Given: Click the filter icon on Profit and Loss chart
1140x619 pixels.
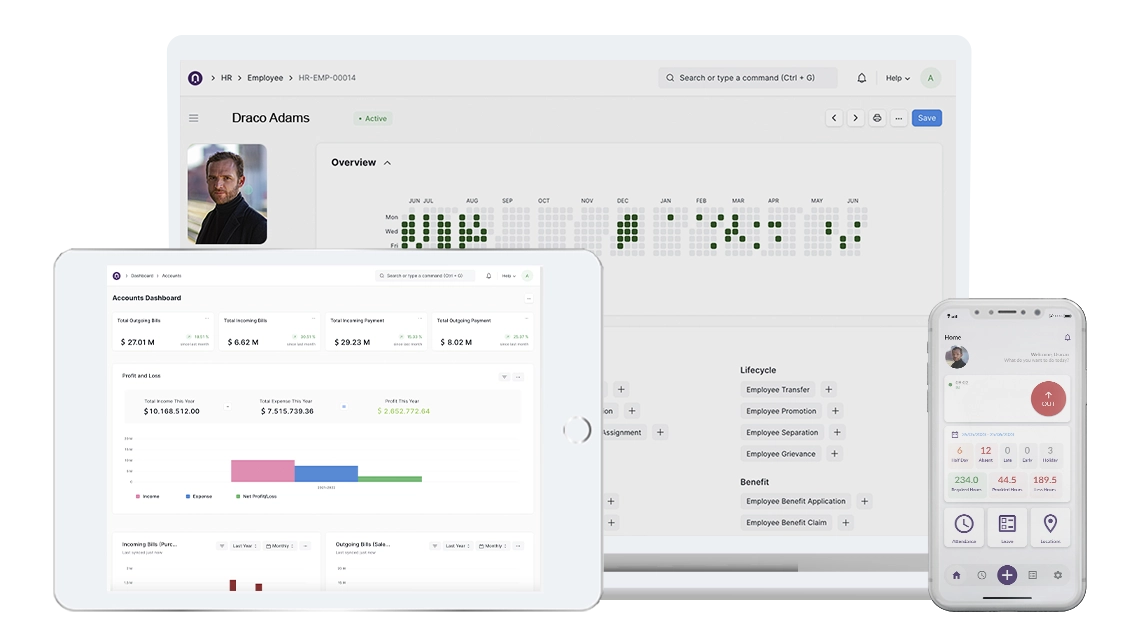Looking at the screenshot, I should (x=504, y=377).
